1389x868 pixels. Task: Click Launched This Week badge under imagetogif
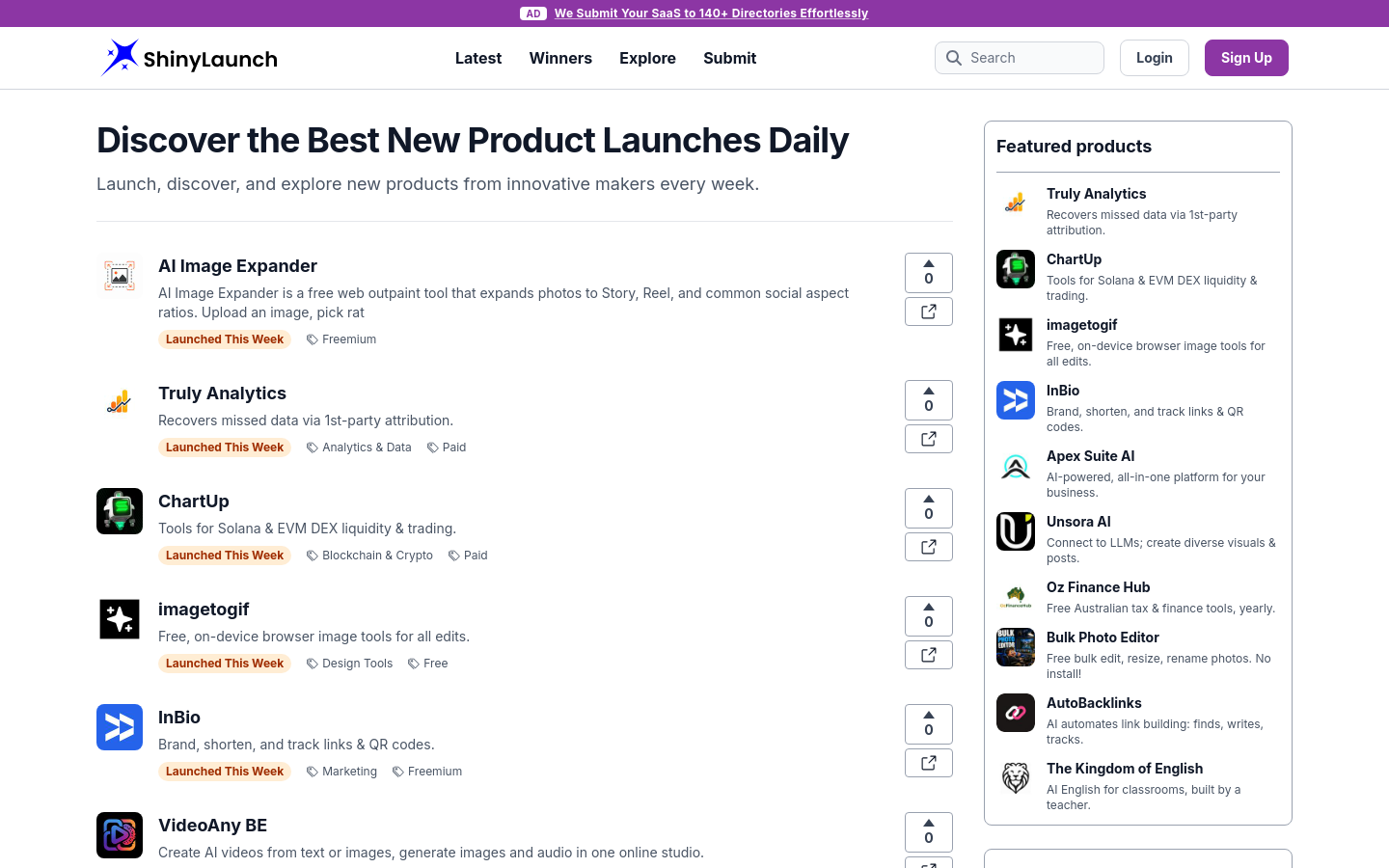click(x=225, y=664)
